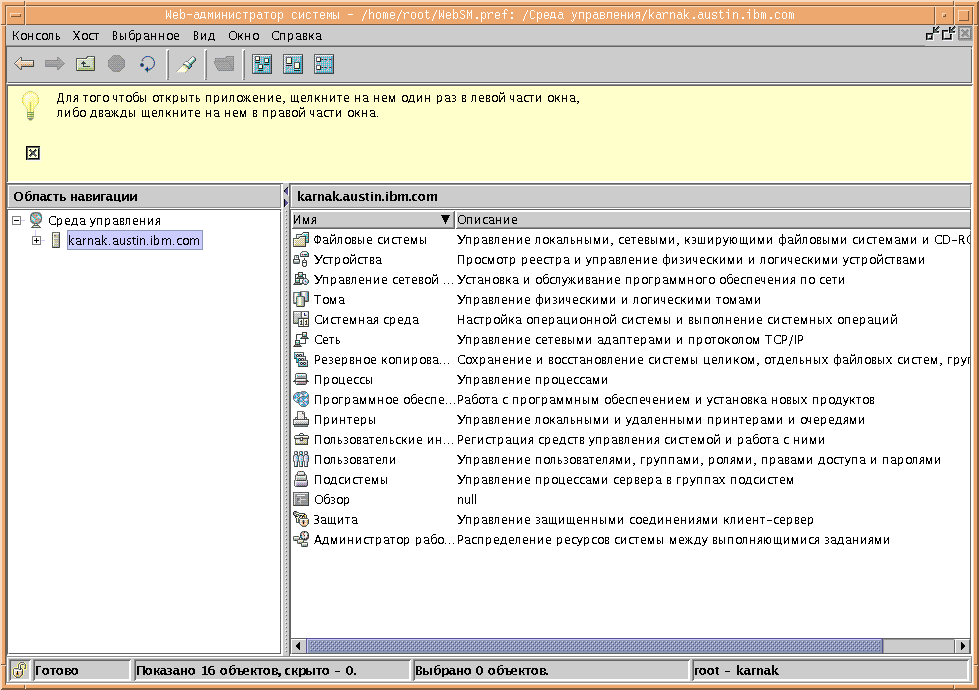Switch to details list view
979x690 pixels.
(323, 64)
